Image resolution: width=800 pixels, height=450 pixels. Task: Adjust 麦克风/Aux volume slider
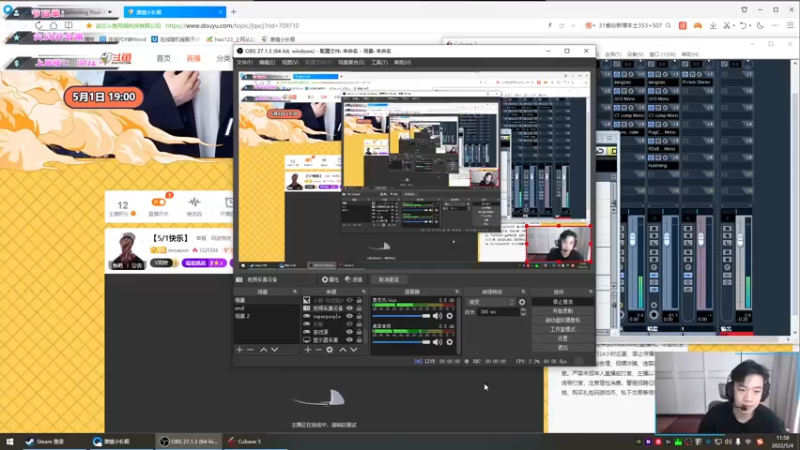coord(401,316)
